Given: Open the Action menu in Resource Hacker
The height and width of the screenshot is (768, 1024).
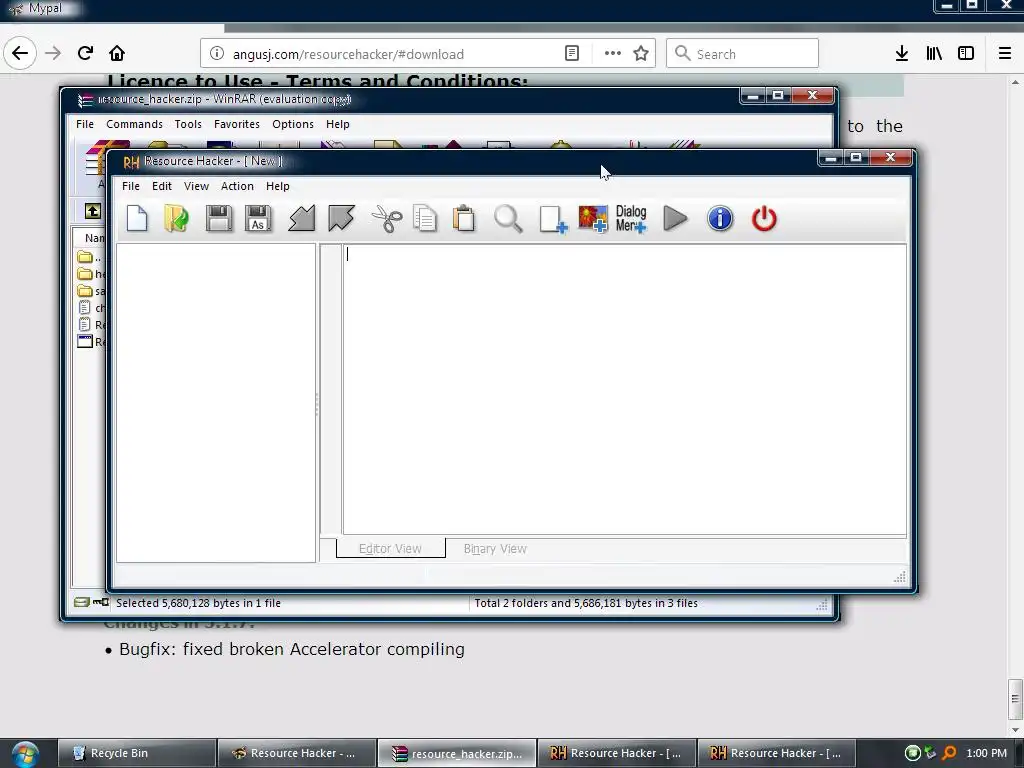Looking at the screenshot, I should [x=237, y=186].
